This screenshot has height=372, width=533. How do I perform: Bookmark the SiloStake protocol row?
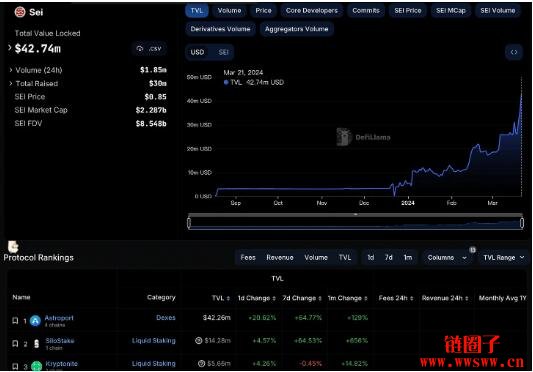15,344
